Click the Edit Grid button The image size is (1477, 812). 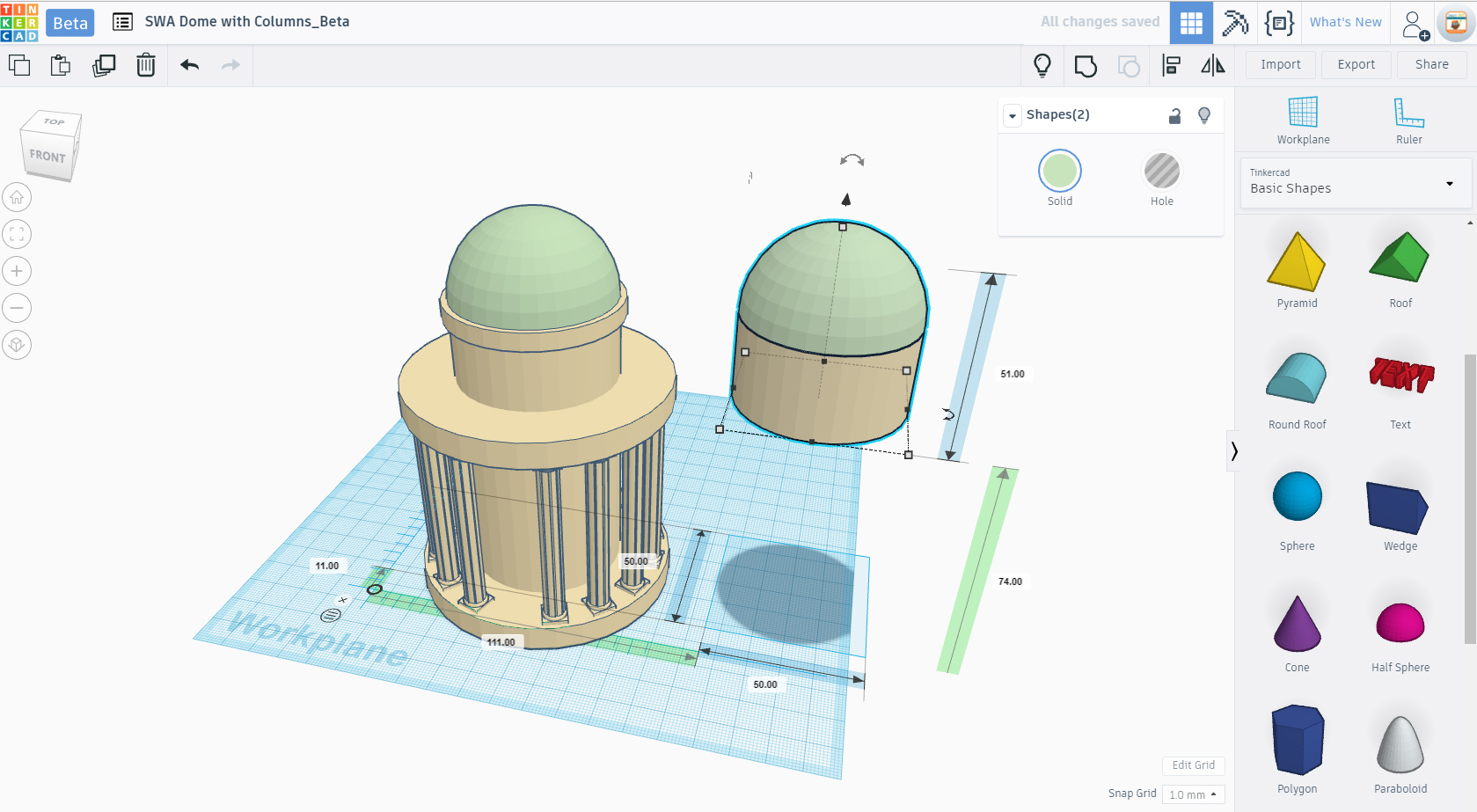(1193, 765)
